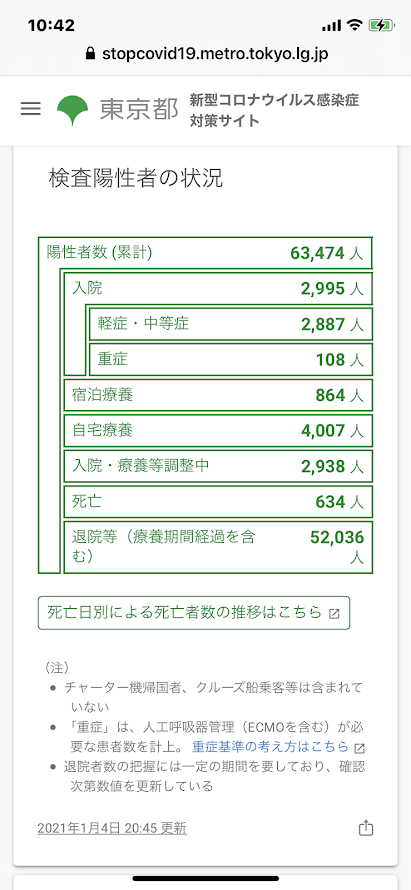411x890 pixels.
Task: Tap the home indicator bar at bottom
Action: (x=206, y=878)
